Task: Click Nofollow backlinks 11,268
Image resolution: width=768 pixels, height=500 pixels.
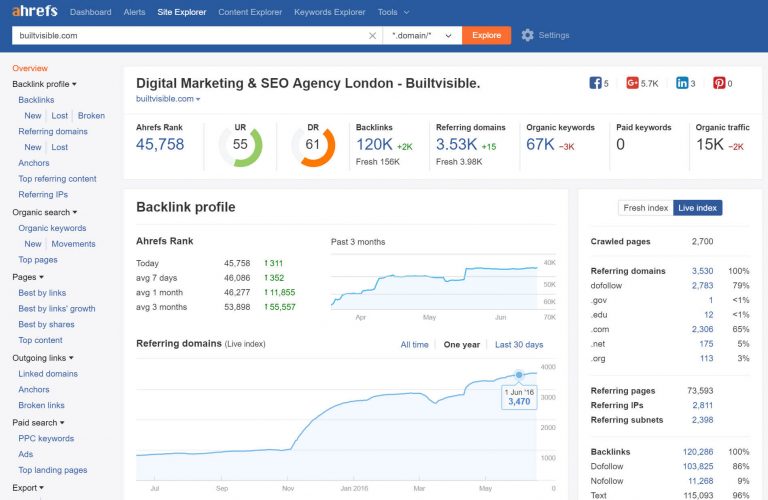Action: pos(700,481)
